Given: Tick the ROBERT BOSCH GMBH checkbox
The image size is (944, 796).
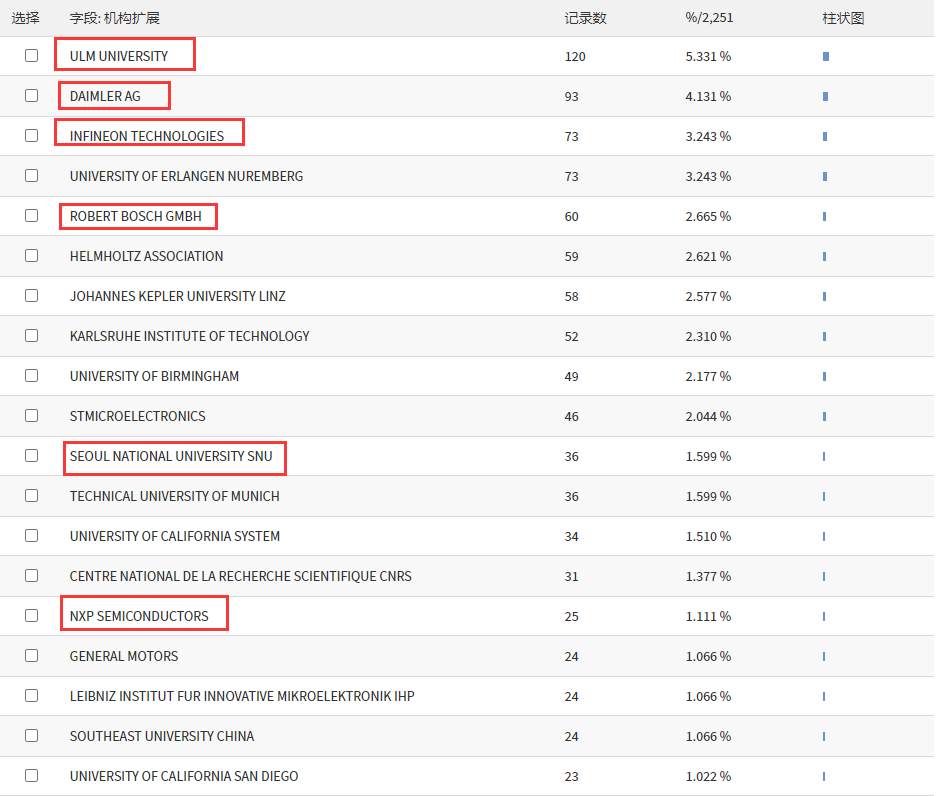Looking at the screenshot, I should [31, 216].
